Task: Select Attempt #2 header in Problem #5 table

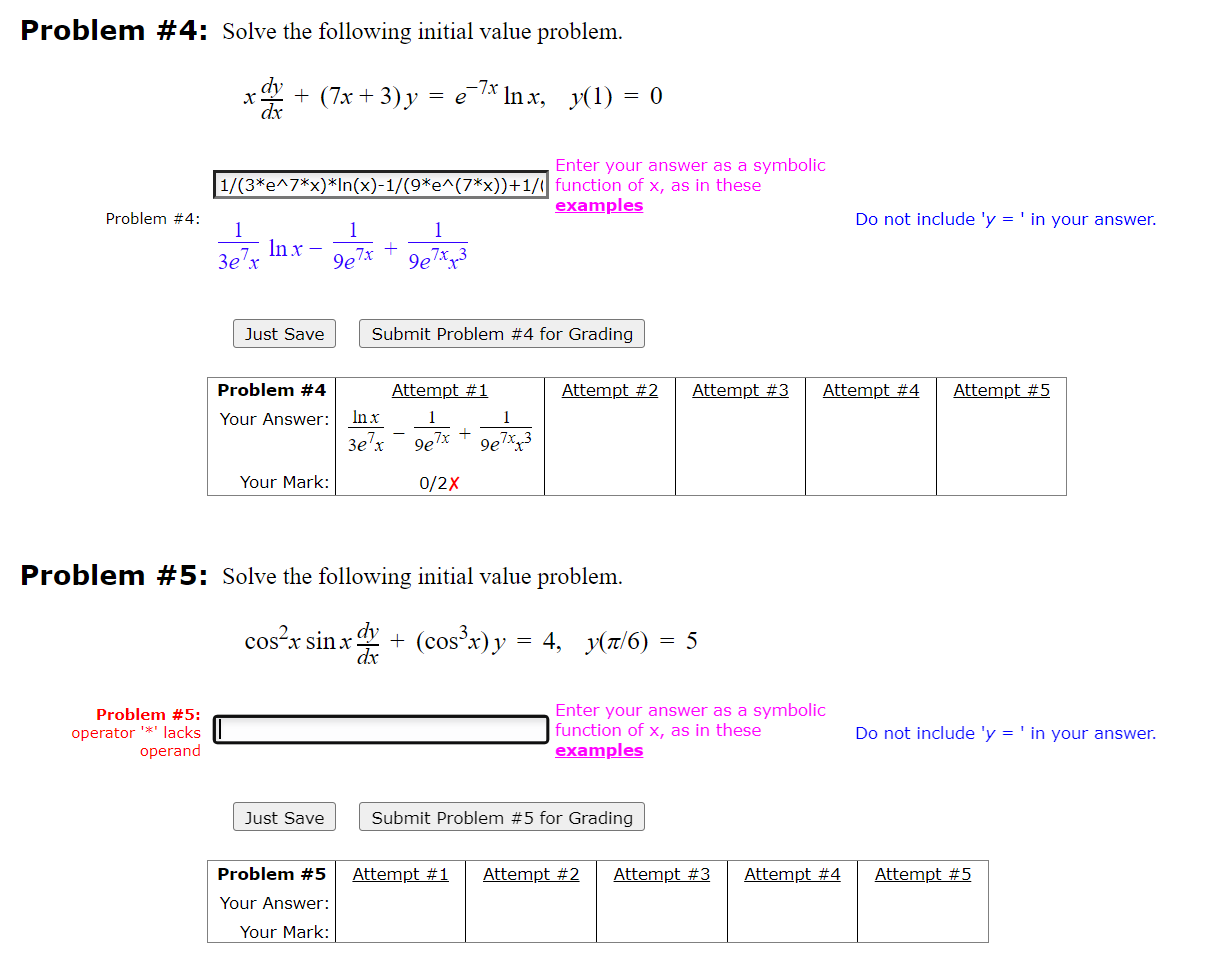Action: [531, 874]
